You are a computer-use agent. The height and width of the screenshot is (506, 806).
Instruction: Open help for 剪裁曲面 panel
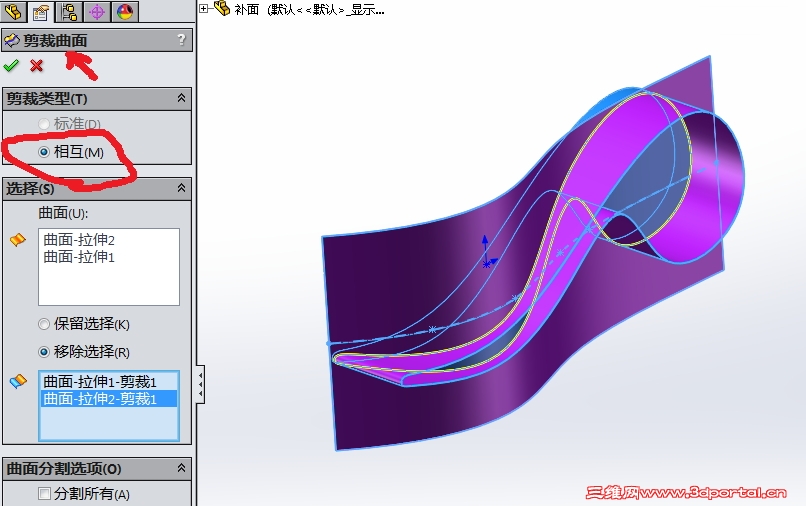point(181,40)
